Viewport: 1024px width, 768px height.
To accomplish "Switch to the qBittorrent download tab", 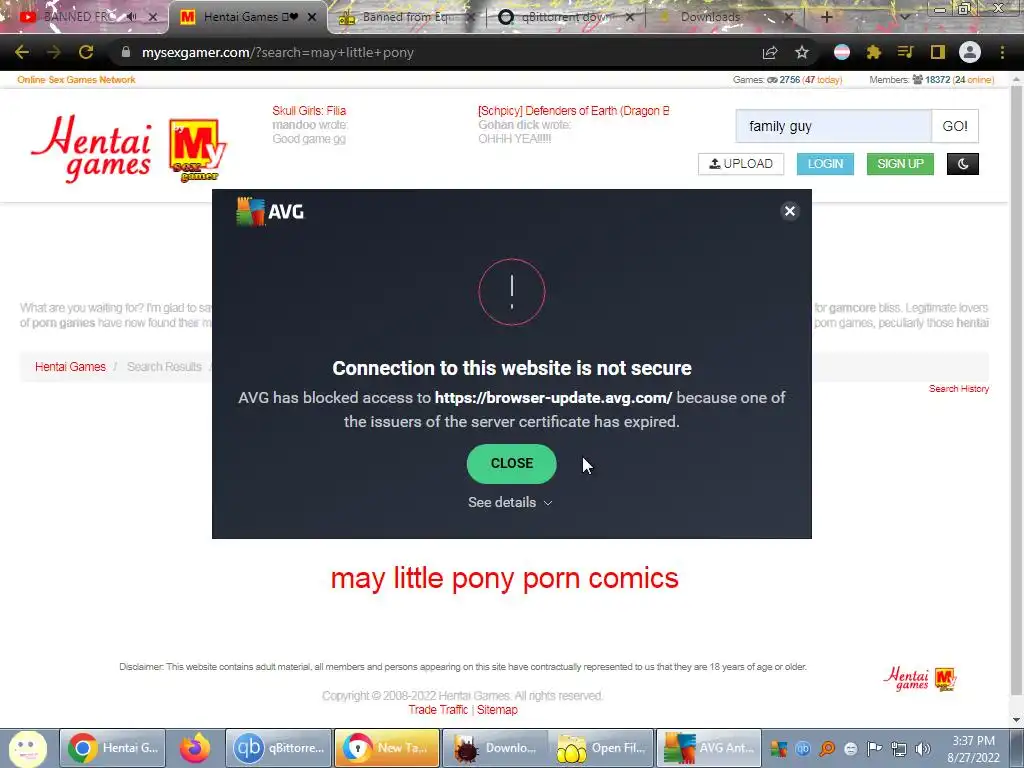I will pos(566,17).
